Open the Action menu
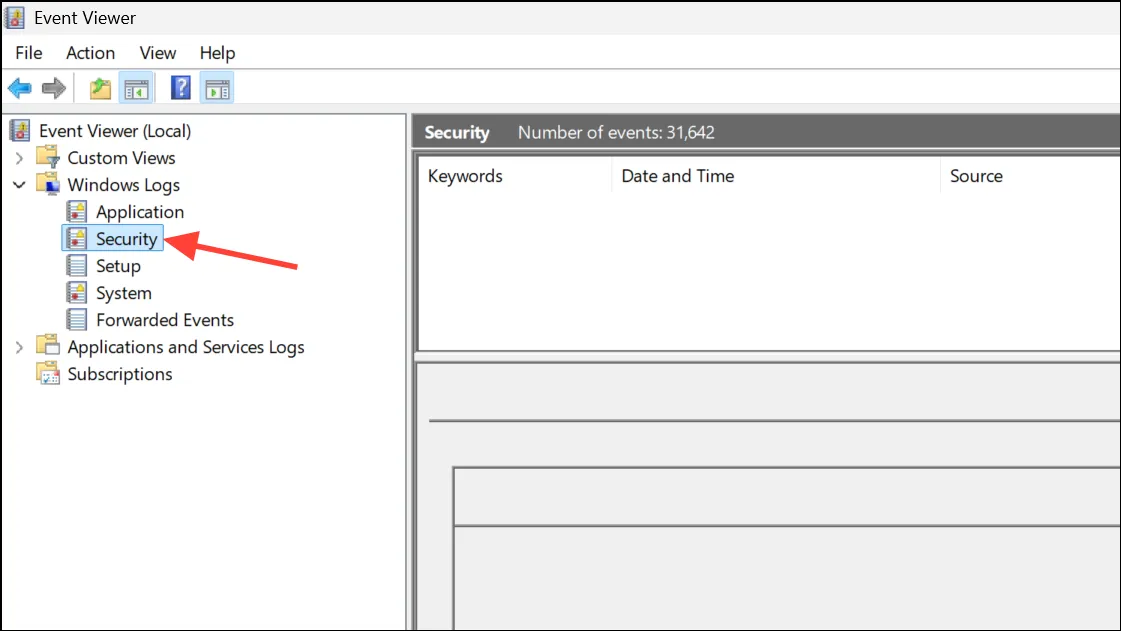 tap(90, 53)
